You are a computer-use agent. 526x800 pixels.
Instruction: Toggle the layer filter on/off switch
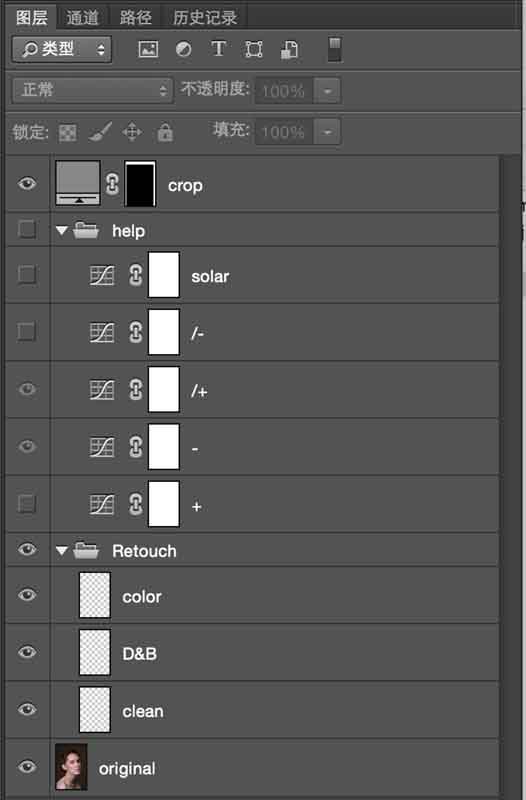(x=335, y=49)
